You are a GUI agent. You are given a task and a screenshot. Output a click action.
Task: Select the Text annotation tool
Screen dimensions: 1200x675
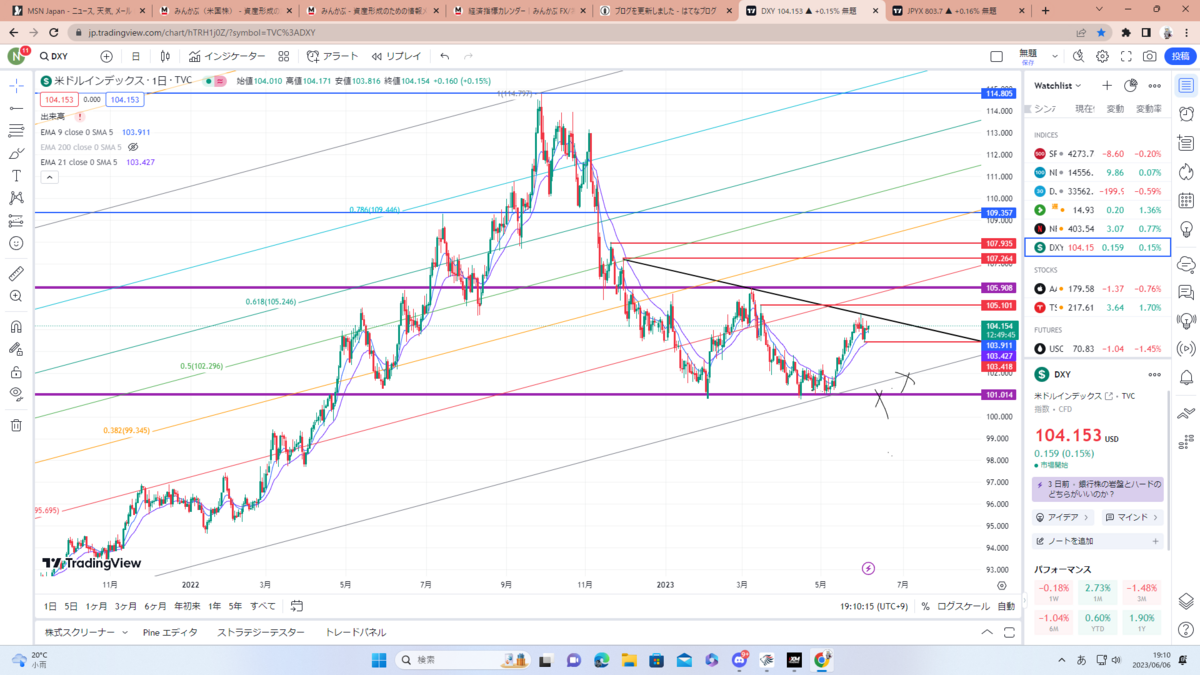[x=16, y=176]
